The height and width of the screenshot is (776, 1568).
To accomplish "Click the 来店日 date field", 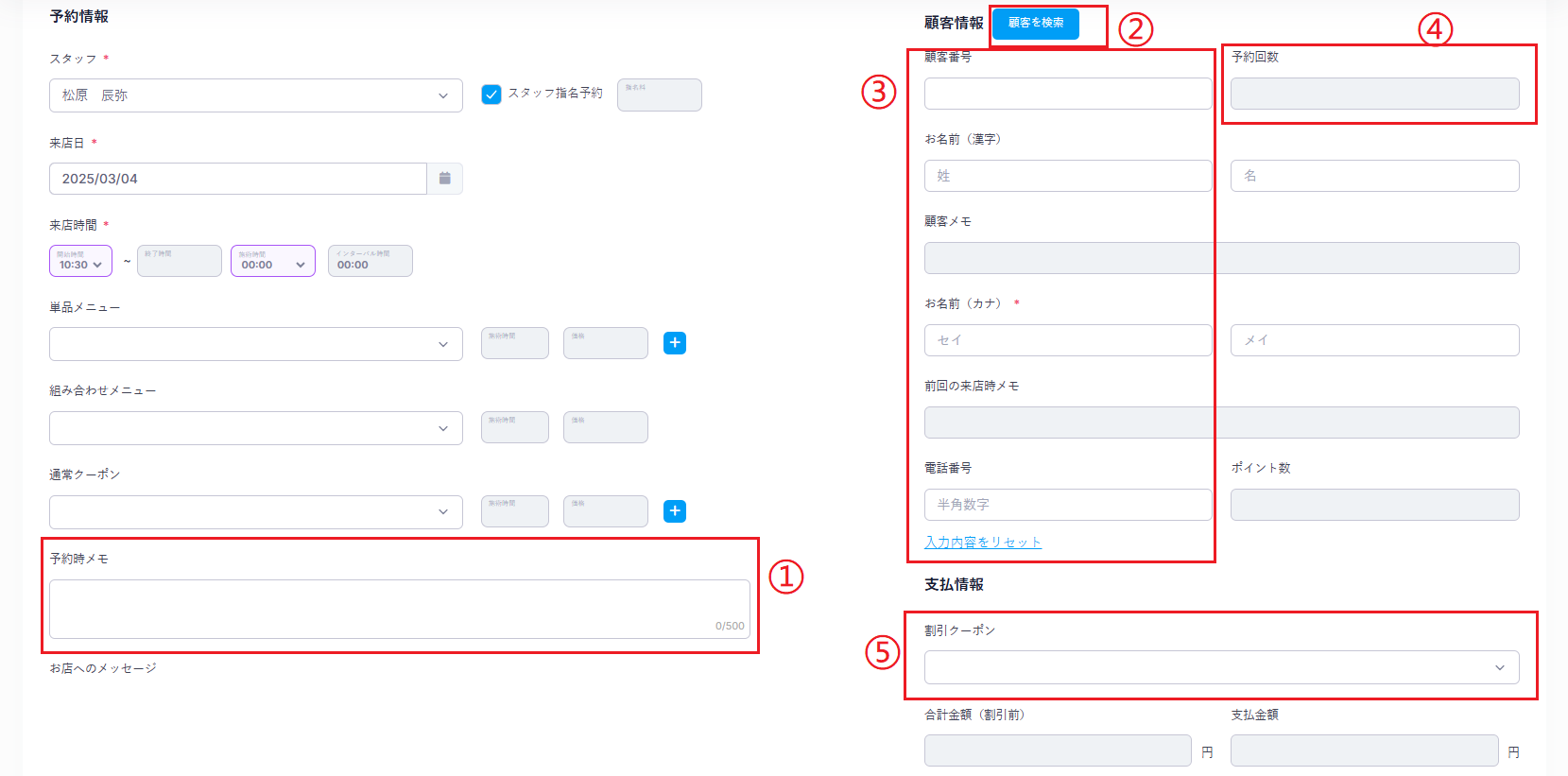I will click(237, 179).
